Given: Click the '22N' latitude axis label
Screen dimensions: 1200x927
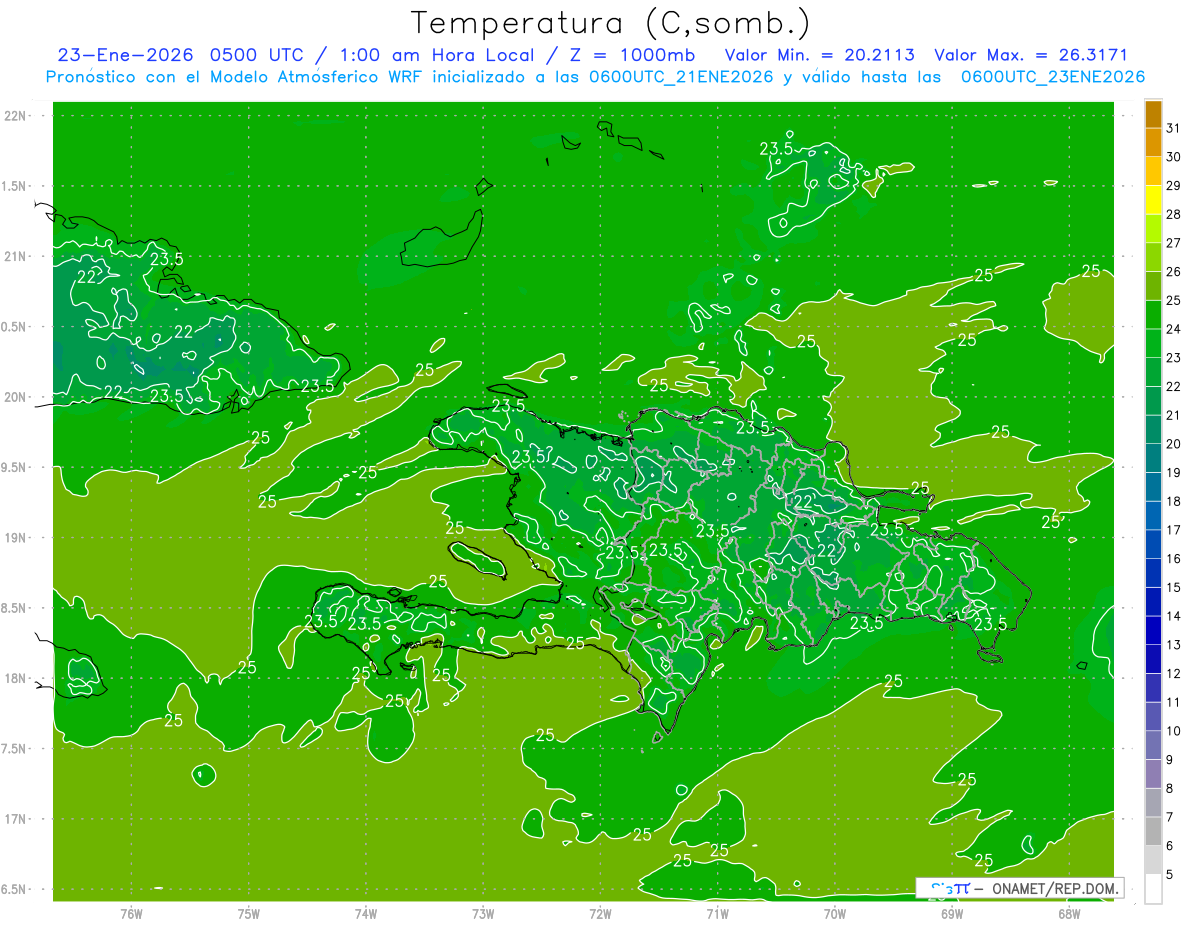Looking at the screenshot, I should (x=14, y=116).
